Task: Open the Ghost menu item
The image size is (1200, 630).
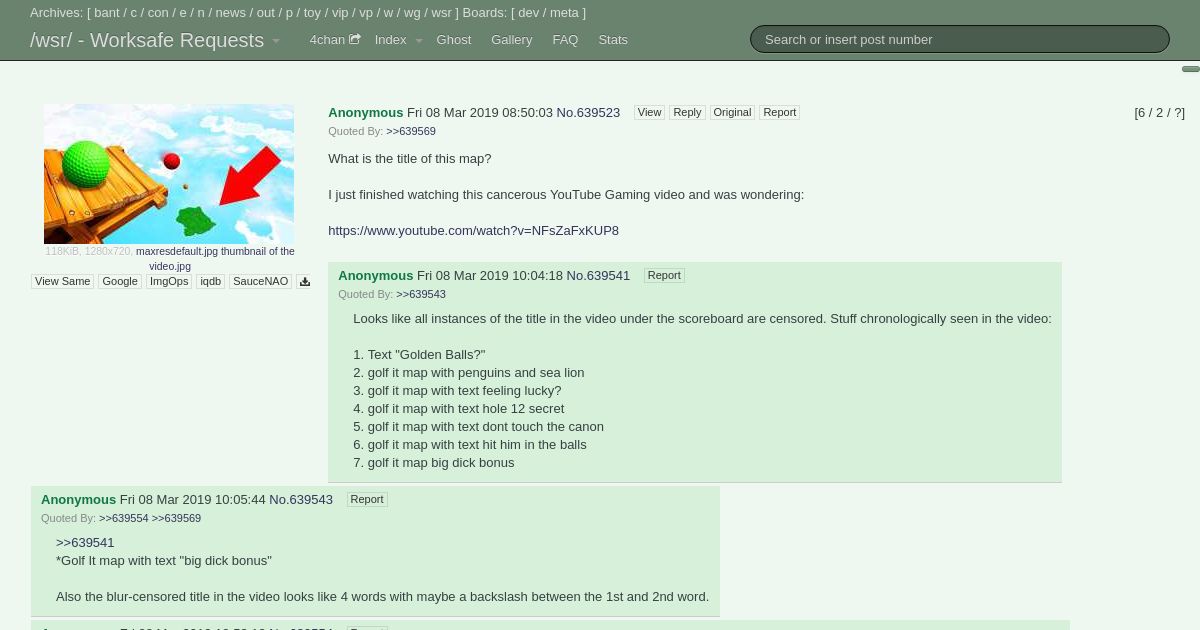Action: (x=454, y=40)
